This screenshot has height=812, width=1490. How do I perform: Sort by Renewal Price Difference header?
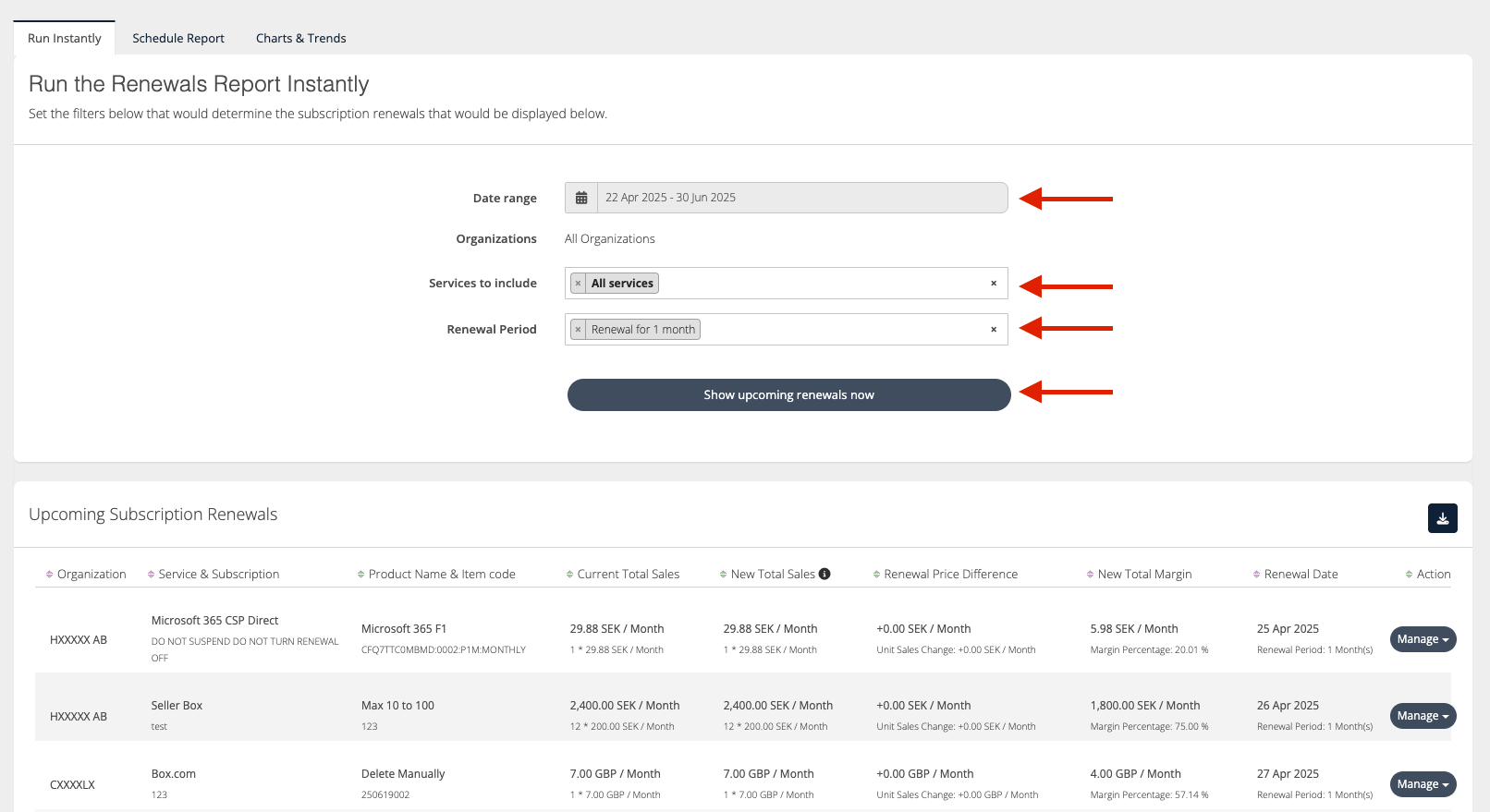[950, 575]
